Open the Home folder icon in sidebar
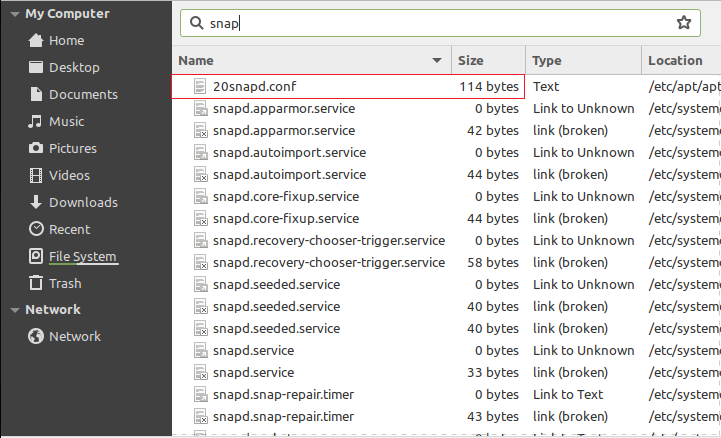The height and width of the screenshot is (438, 721). (x=36, y=41)
